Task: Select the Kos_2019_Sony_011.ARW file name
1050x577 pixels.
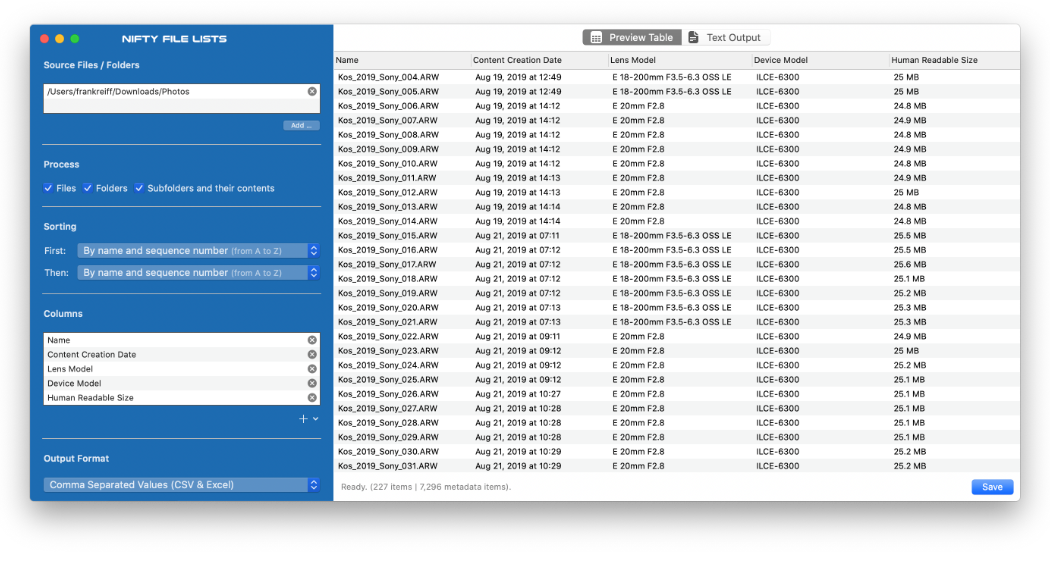Action: pos(387,178)
